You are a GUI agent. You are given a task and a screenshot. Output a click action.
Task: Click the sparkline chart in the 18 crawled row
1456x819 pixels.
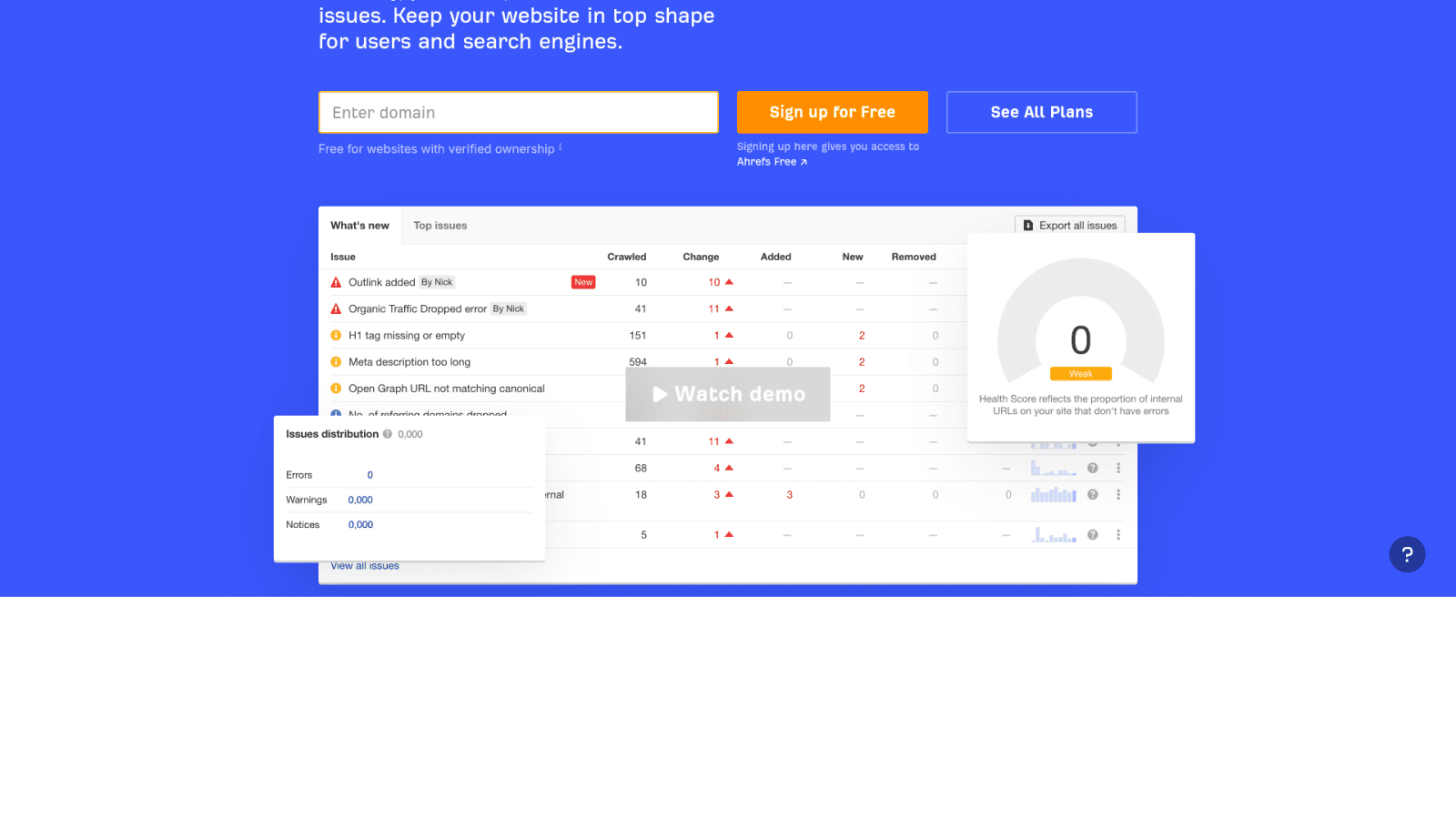pyautogui.click(x=1054, y=494)
